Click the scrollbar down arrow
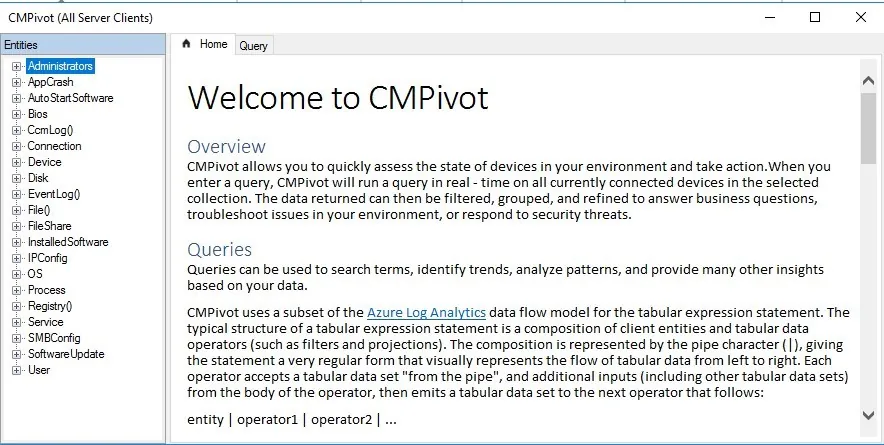This screenshot has width=884, height=445. pyautogui.click(x=868, y=415)
